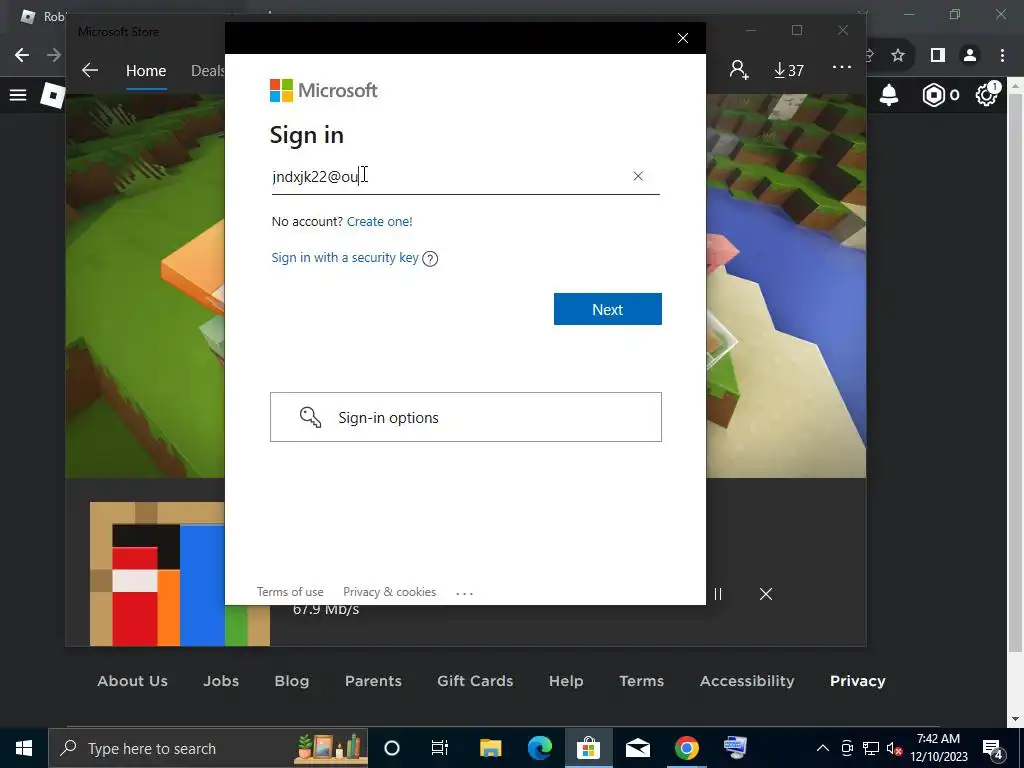Open Terms of use link
Image resolution: width=1024 pixels, height=768 pixels.
click(x=290, y=592)
